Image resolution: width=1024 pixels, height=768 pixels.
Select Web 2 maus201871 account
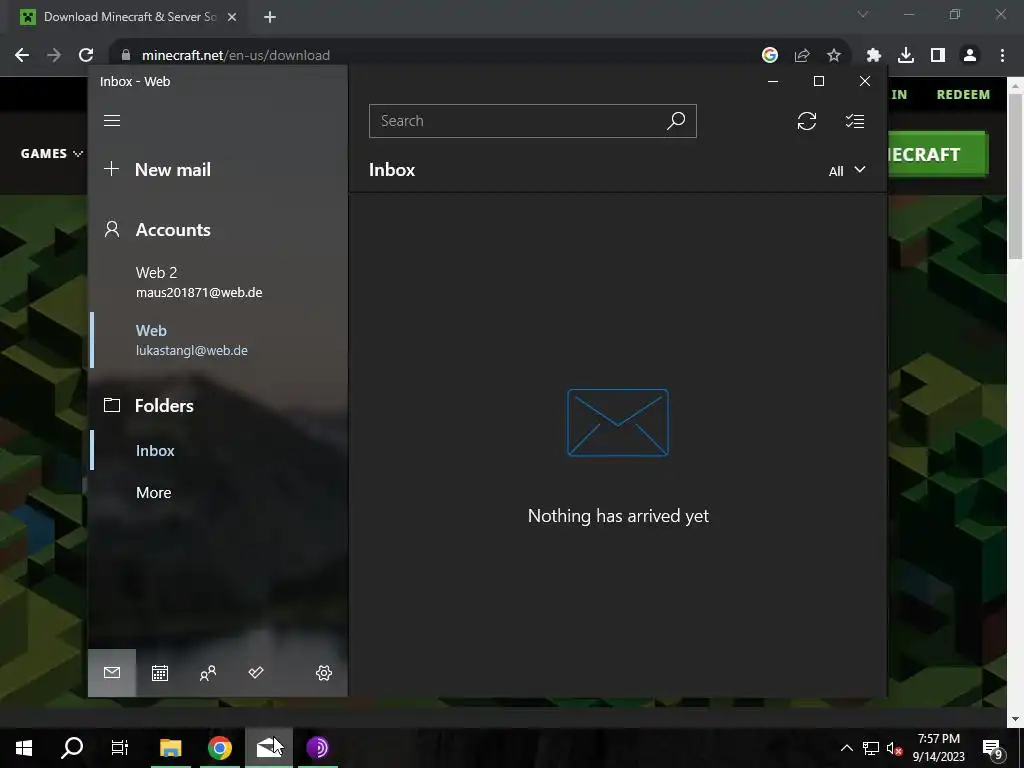[x=218, y=282]
